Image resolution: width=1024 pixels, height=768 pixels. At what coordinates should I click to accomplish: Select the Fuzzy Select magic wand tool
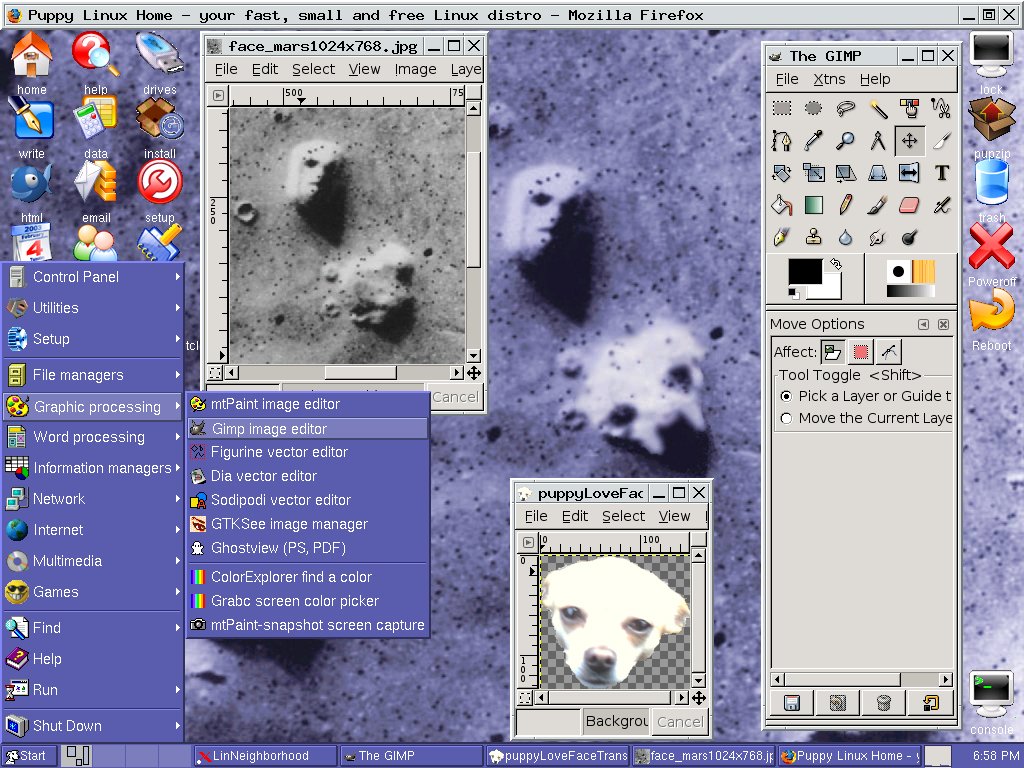coord(878,108)
